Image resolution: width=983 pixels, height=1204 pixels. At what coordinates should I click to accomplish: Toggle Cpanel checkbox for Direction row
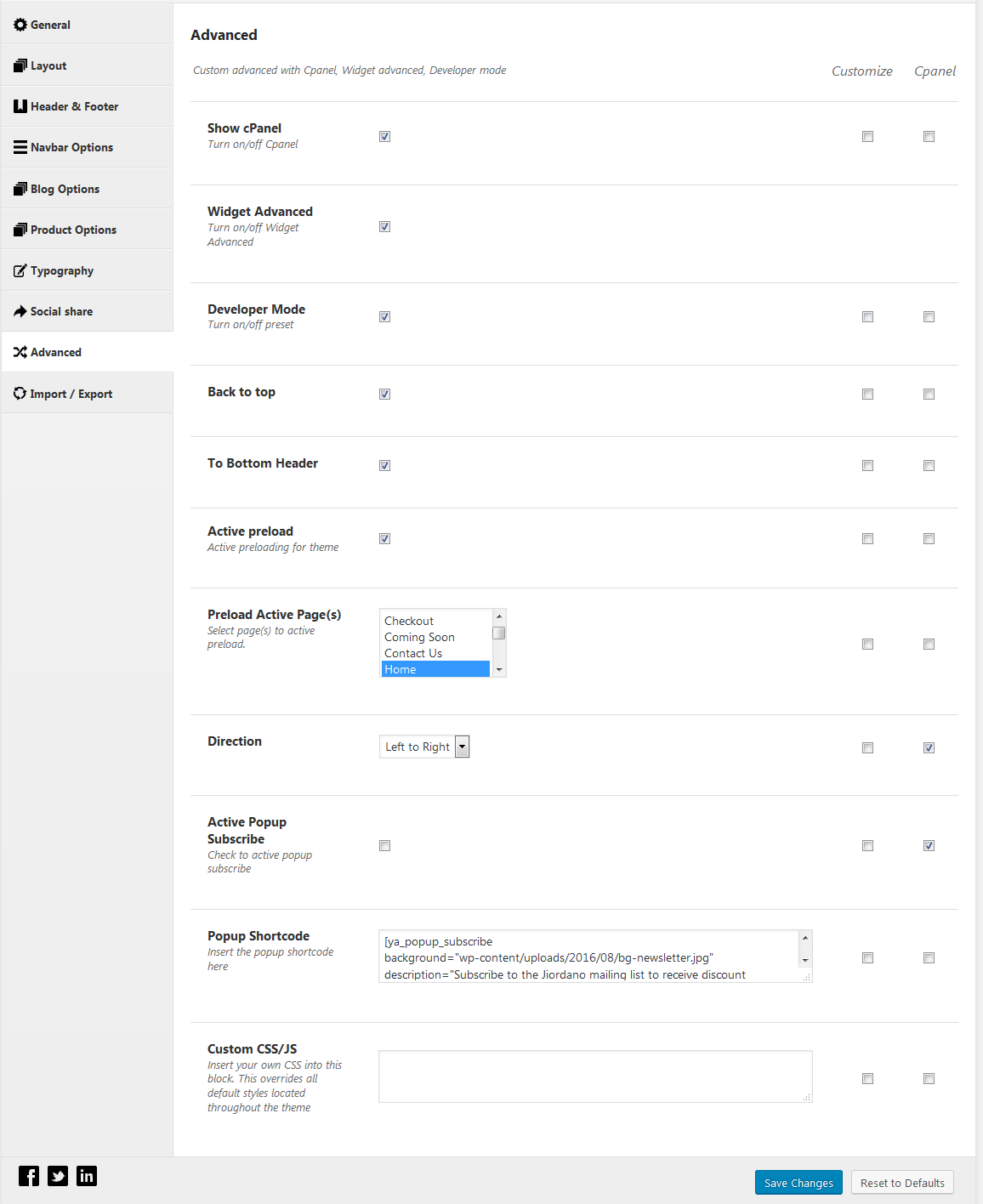(x=929, y=748)
